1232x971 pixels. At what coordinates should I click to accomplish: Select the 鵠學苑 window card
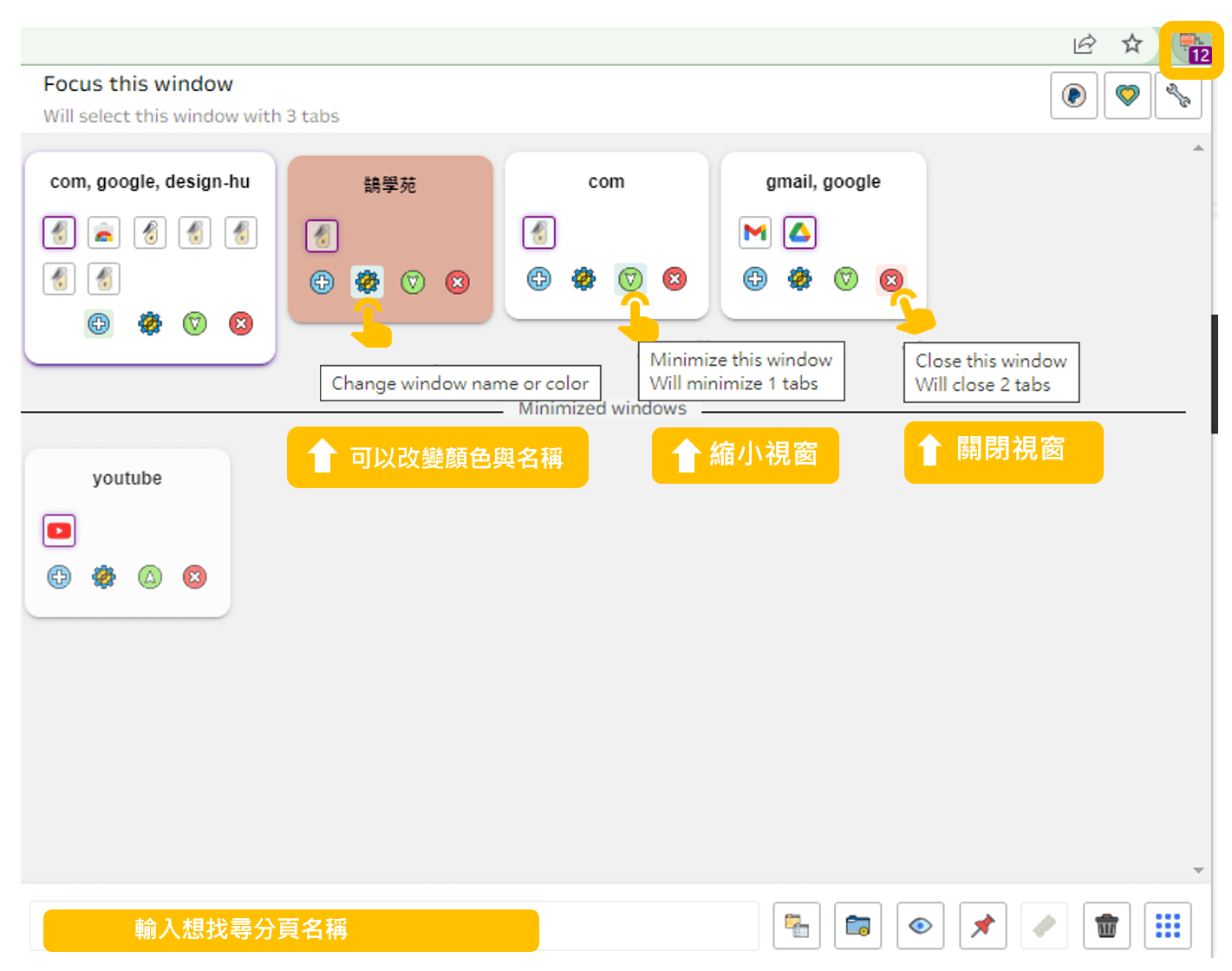390,185
